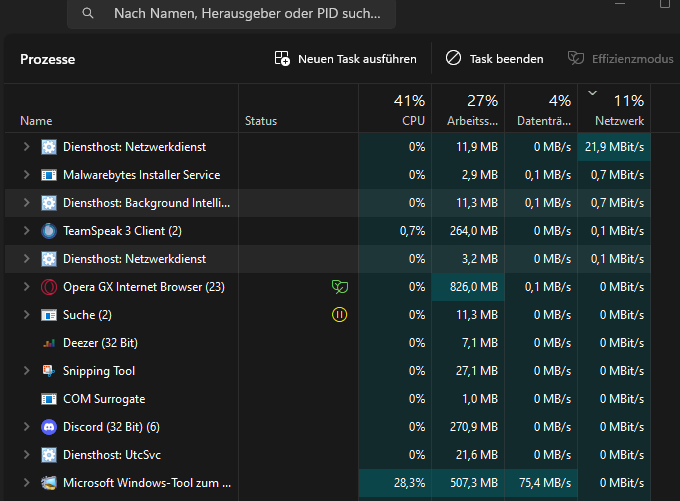680x501 pixels.
Task: Expand the Snipping Tool row
Action: click(26, 371)
